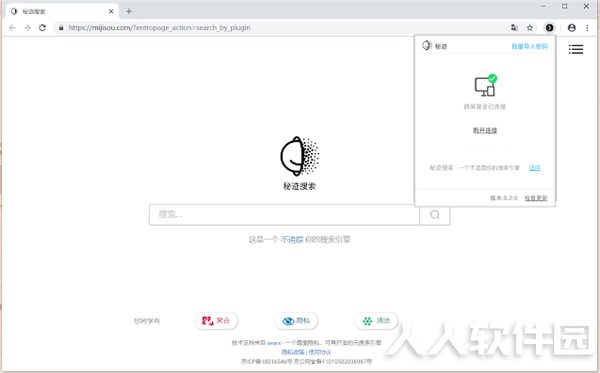
Task: Click the 跨屏登录已连接 status text
Action: (485, 106)
